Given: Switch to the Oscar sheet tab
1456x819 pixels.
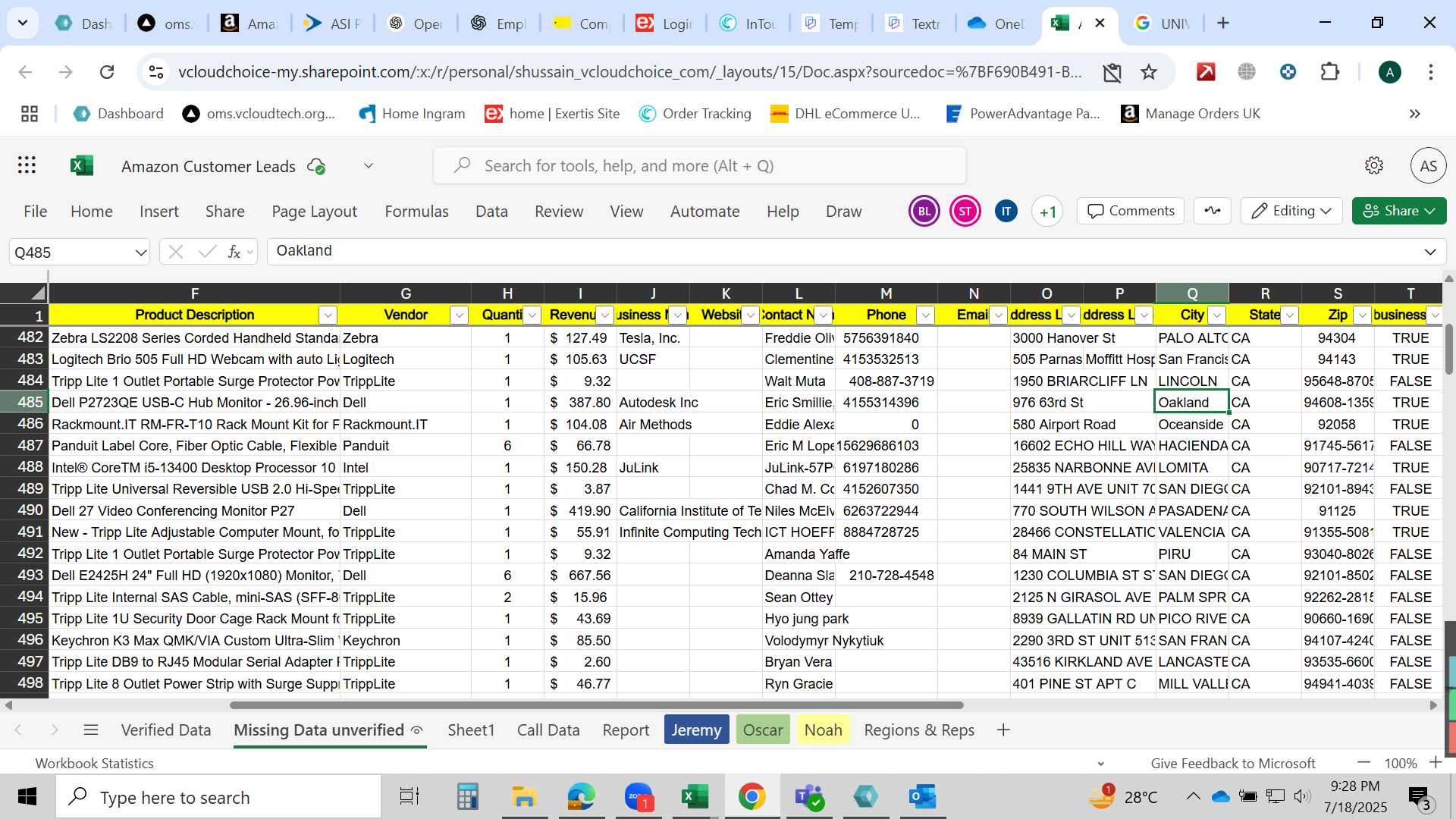Looking at the screenshot, I should click(763, 730).
